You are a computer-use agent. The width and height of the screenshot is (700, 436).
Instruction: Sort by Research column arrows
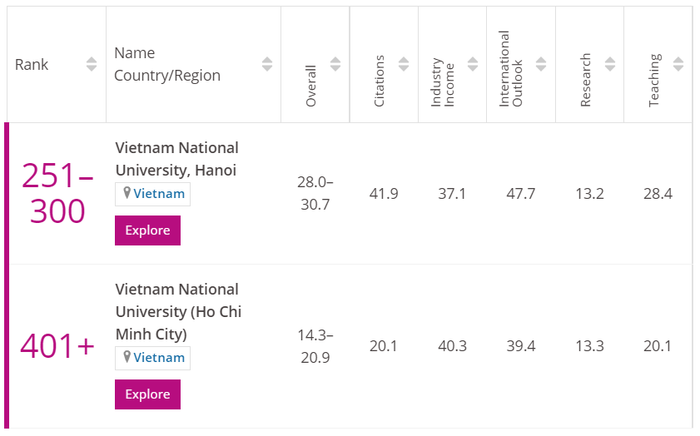609,64
